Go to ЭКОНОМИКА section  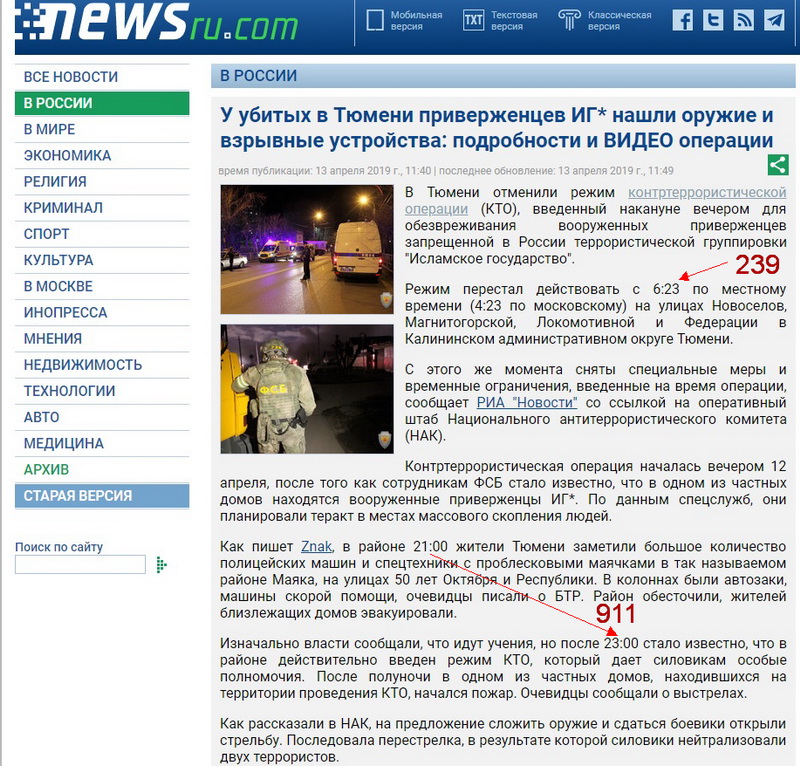[102, 155]
